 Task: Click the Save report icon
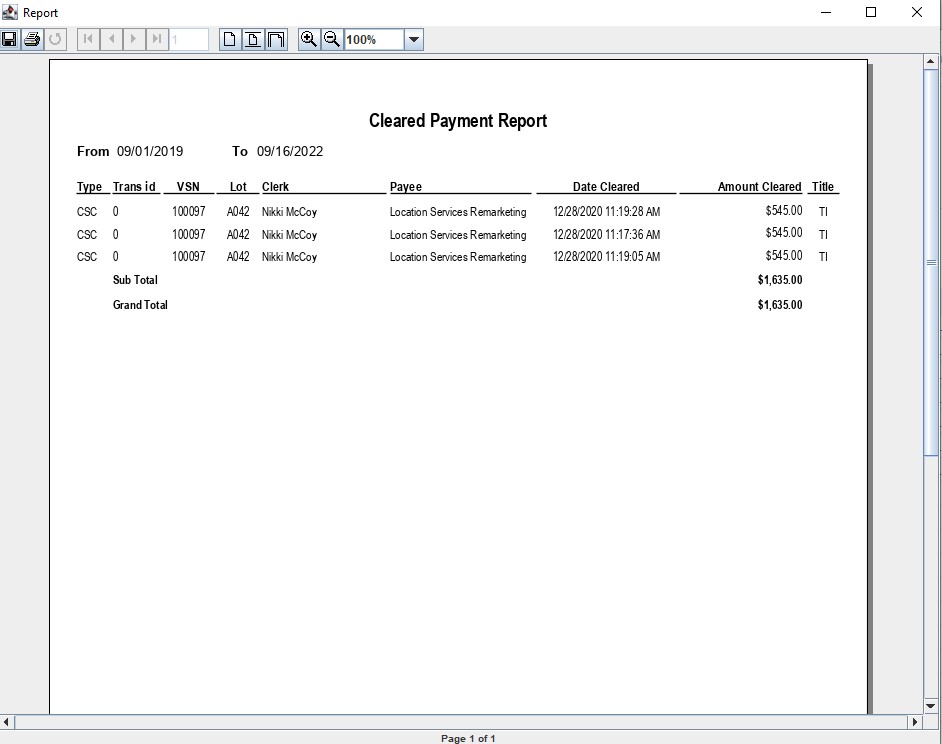pos(10,40)
